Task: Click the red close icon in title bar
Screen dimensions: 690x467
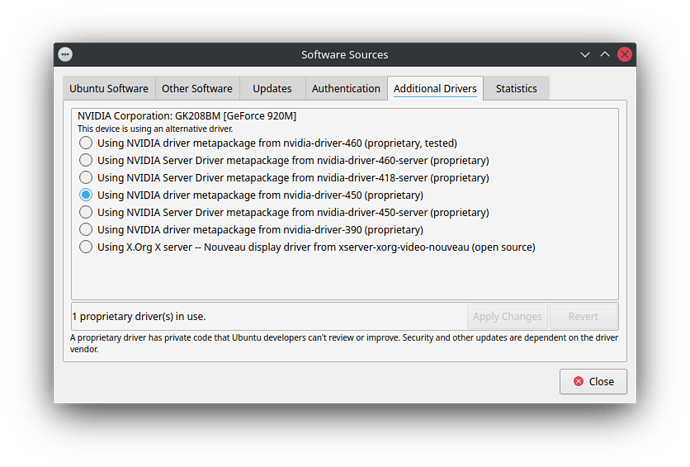Action: click(x=624, y=54)
